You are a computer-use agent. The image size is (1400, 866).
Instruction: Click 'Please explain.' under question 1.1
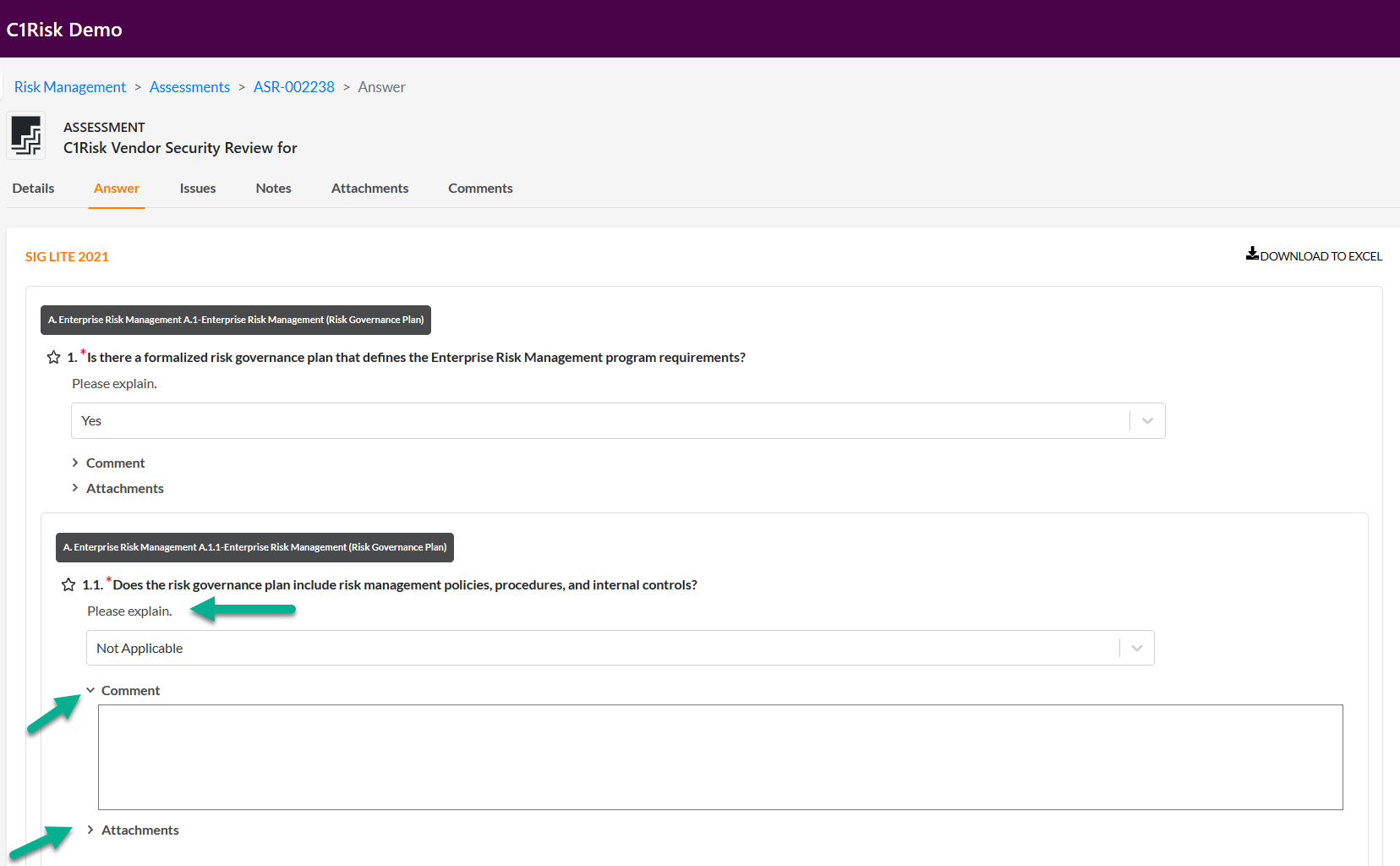click(x=129, y=611)
